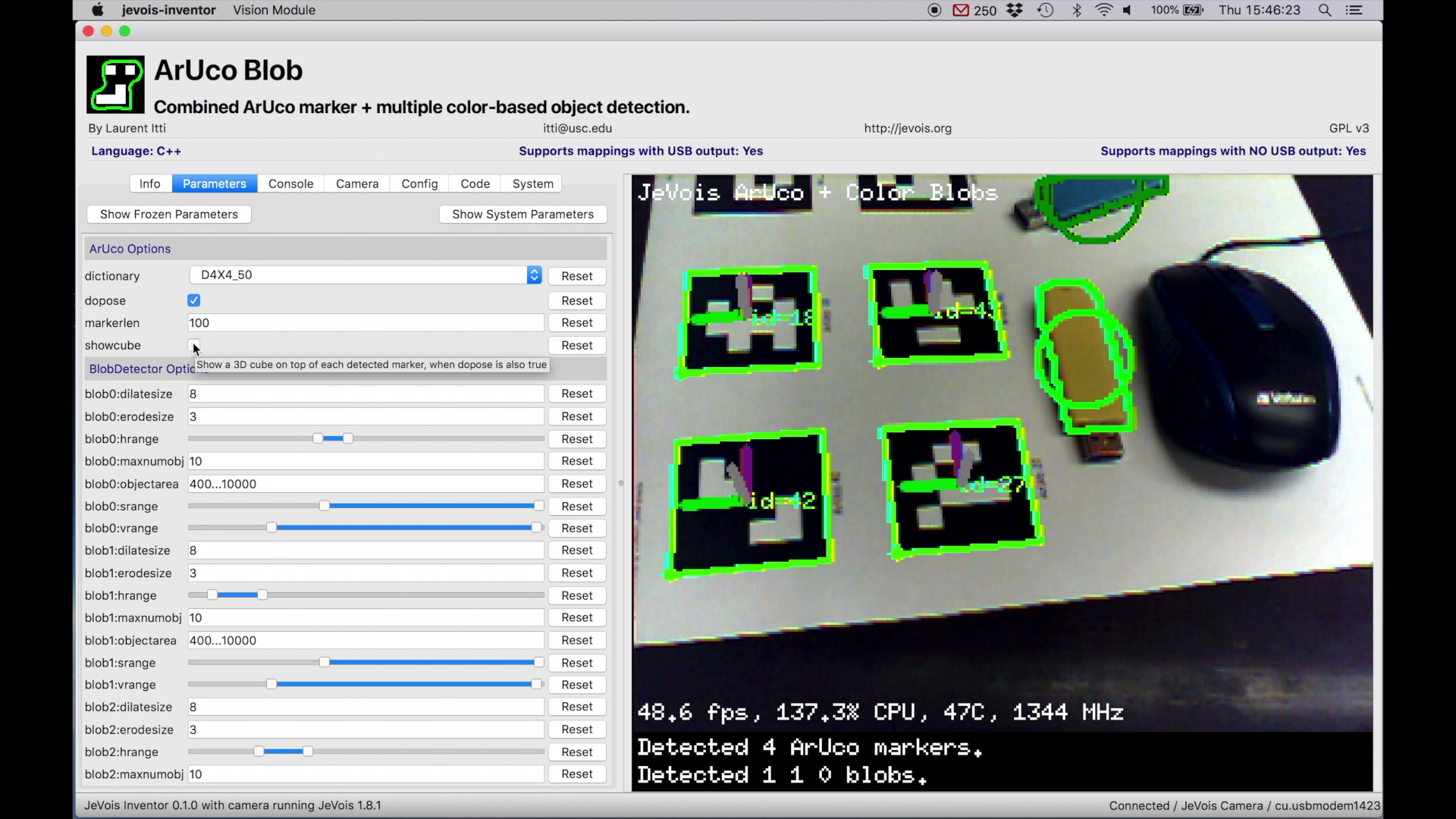
Task: Click the volume speaker icon
Action: click(1128, 10)
